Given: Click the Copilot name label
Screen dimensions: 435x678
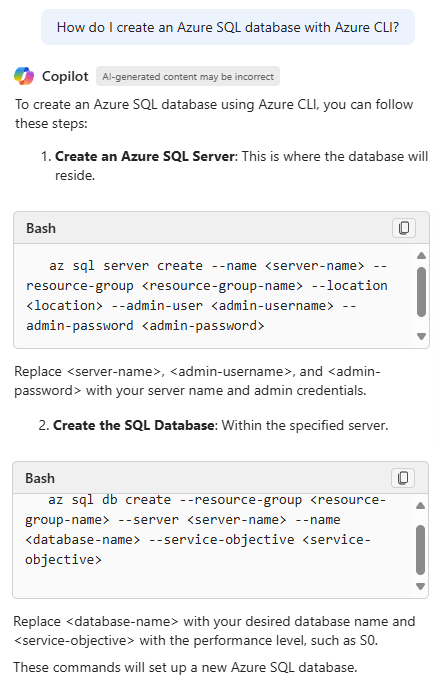Looking at the screenshot, I should click(65, 77).
